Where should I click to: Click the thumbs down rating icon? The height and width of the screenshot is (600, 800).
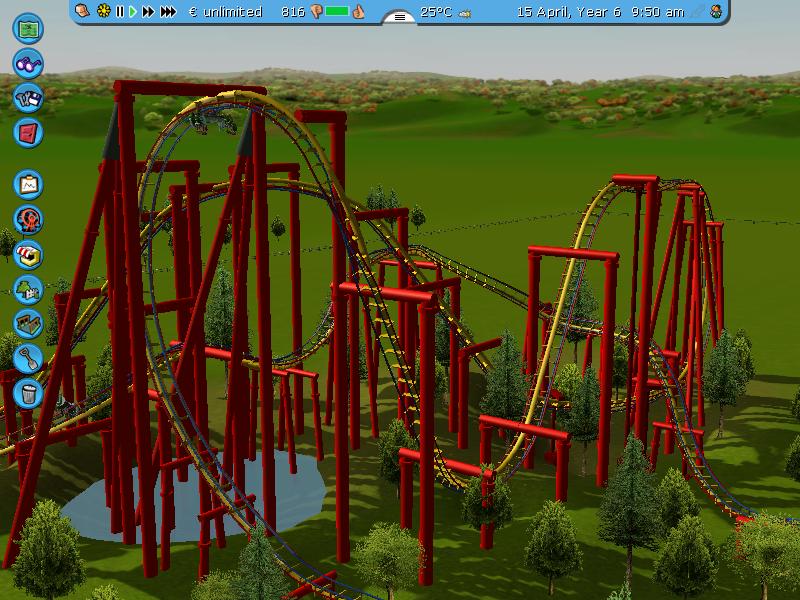[x=316, y=11]
